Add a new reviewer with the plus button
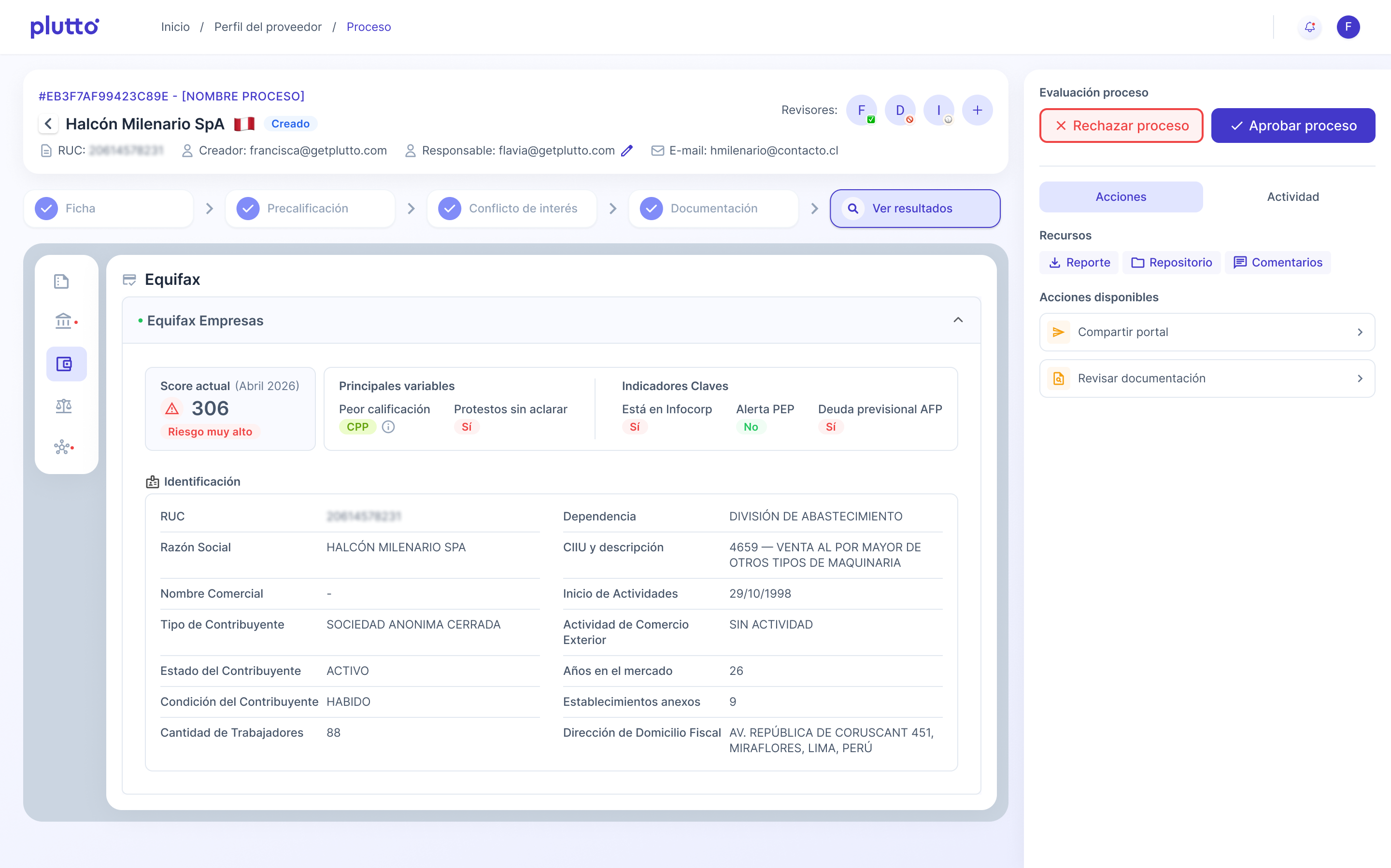1391x868 pixels. point(977,110)
